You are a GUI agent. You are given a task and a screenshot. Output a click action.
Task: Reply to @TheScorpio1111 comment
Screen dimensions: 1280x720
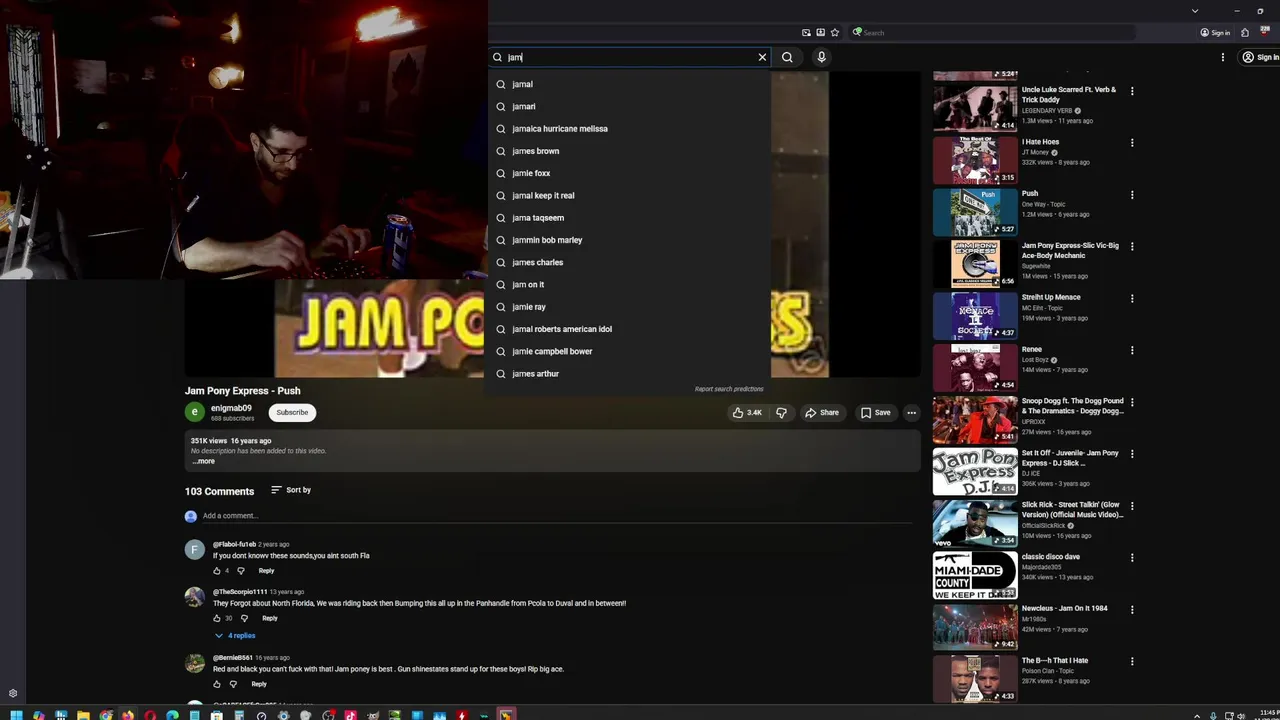click(270, 618)
